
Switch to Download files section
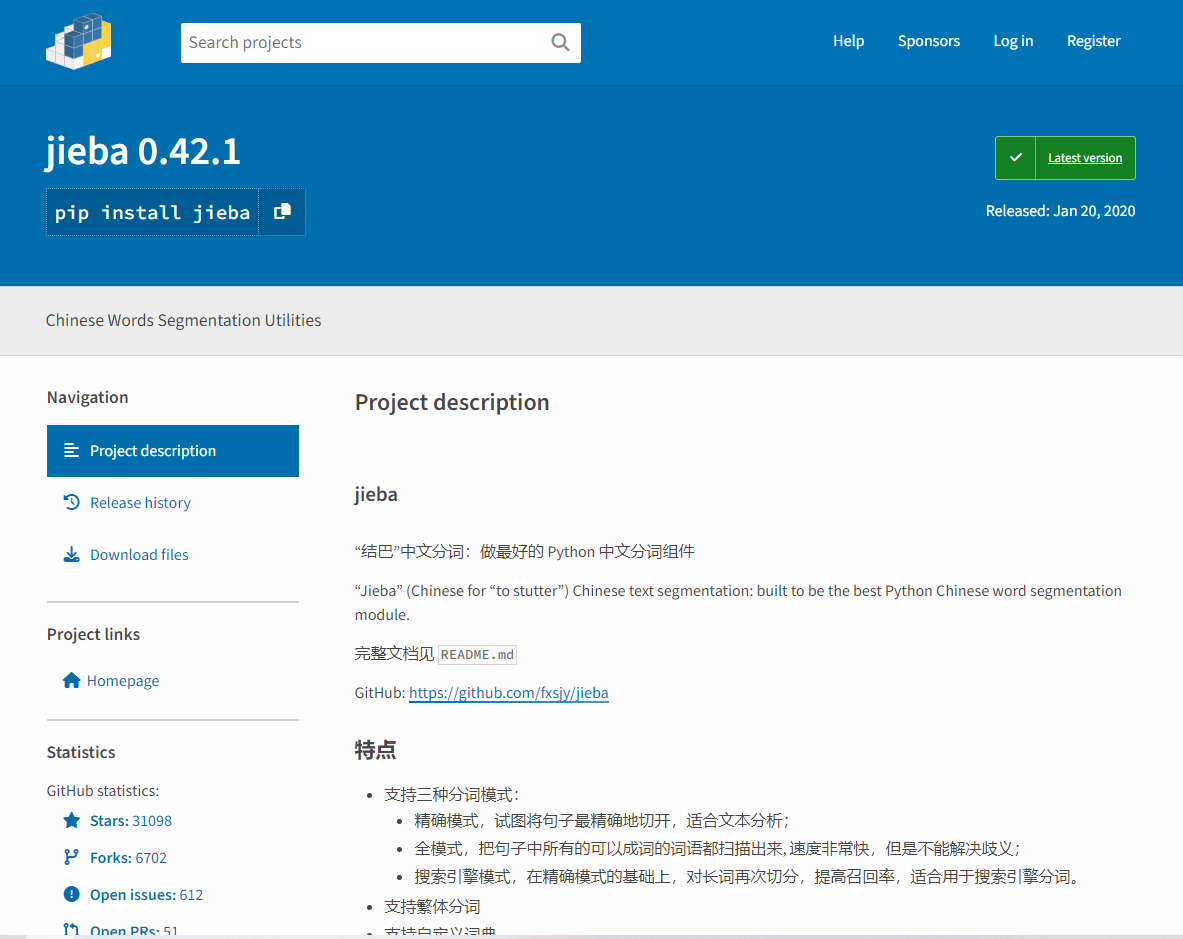click(140, 554)
